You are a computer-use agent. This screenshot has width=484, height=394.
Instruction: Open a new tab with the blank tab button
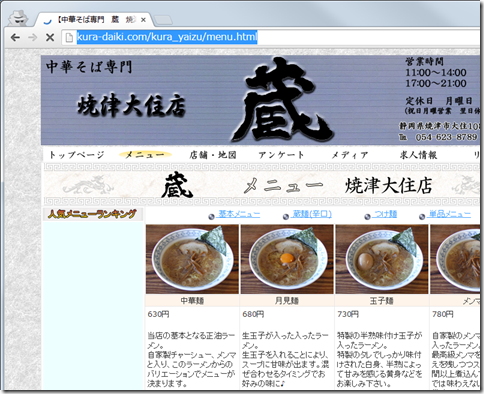click(163, 20)
